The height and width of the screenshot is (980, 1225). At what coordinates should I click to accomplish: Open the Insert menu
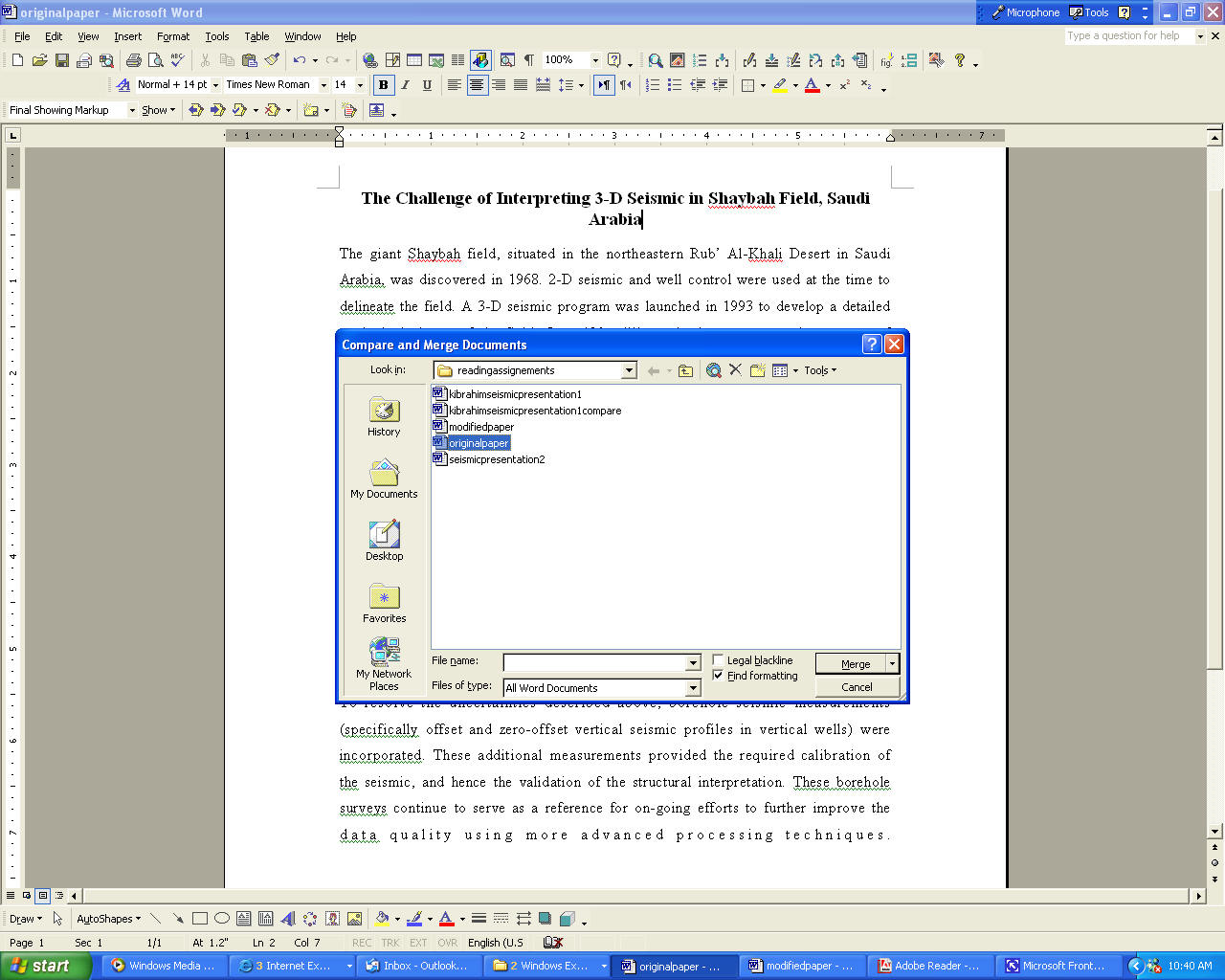(x=127, y=36)
